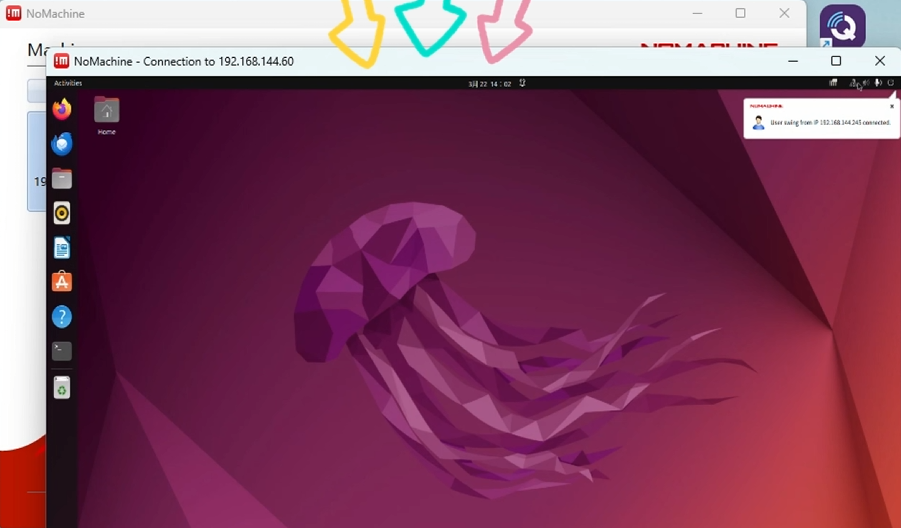Screen dimensions: 901x528
Task: Launch Thunderbird mail from the dock
Action: (x=61, y=144)
